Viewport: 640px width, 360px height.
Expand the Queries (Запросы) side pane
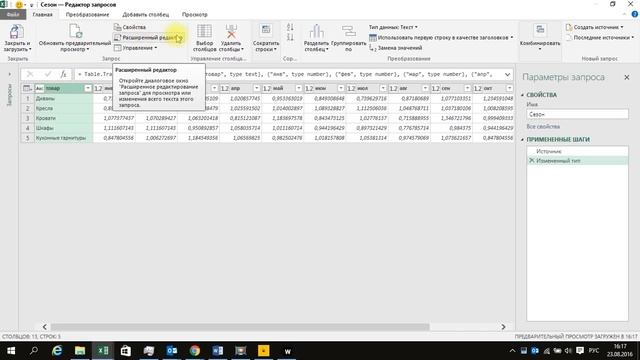click(9, 74)
